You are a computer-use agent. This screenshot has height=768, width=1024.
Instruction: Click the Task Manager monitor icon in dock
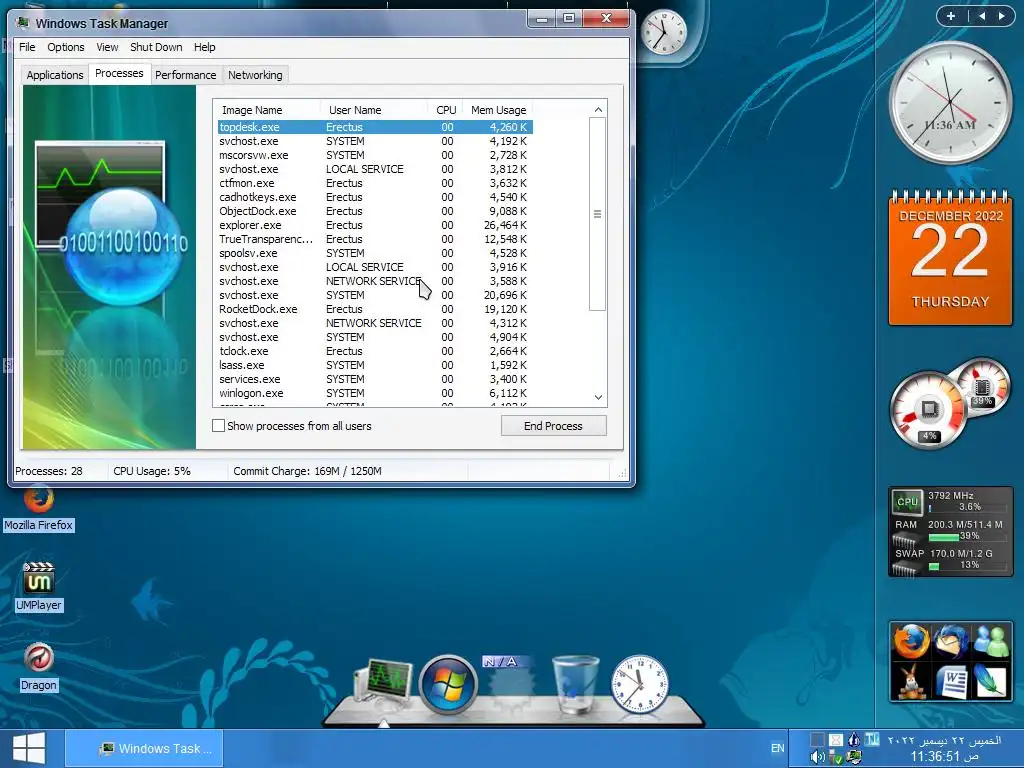[x=383, y=684]
